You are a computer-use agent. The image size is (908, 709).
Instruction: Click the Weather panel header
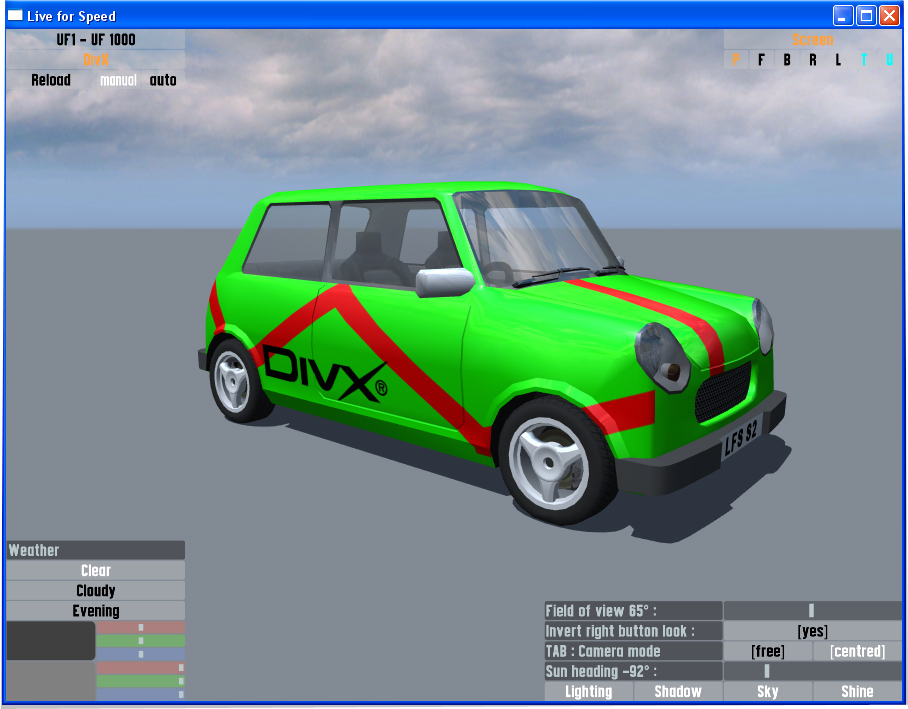96,550
